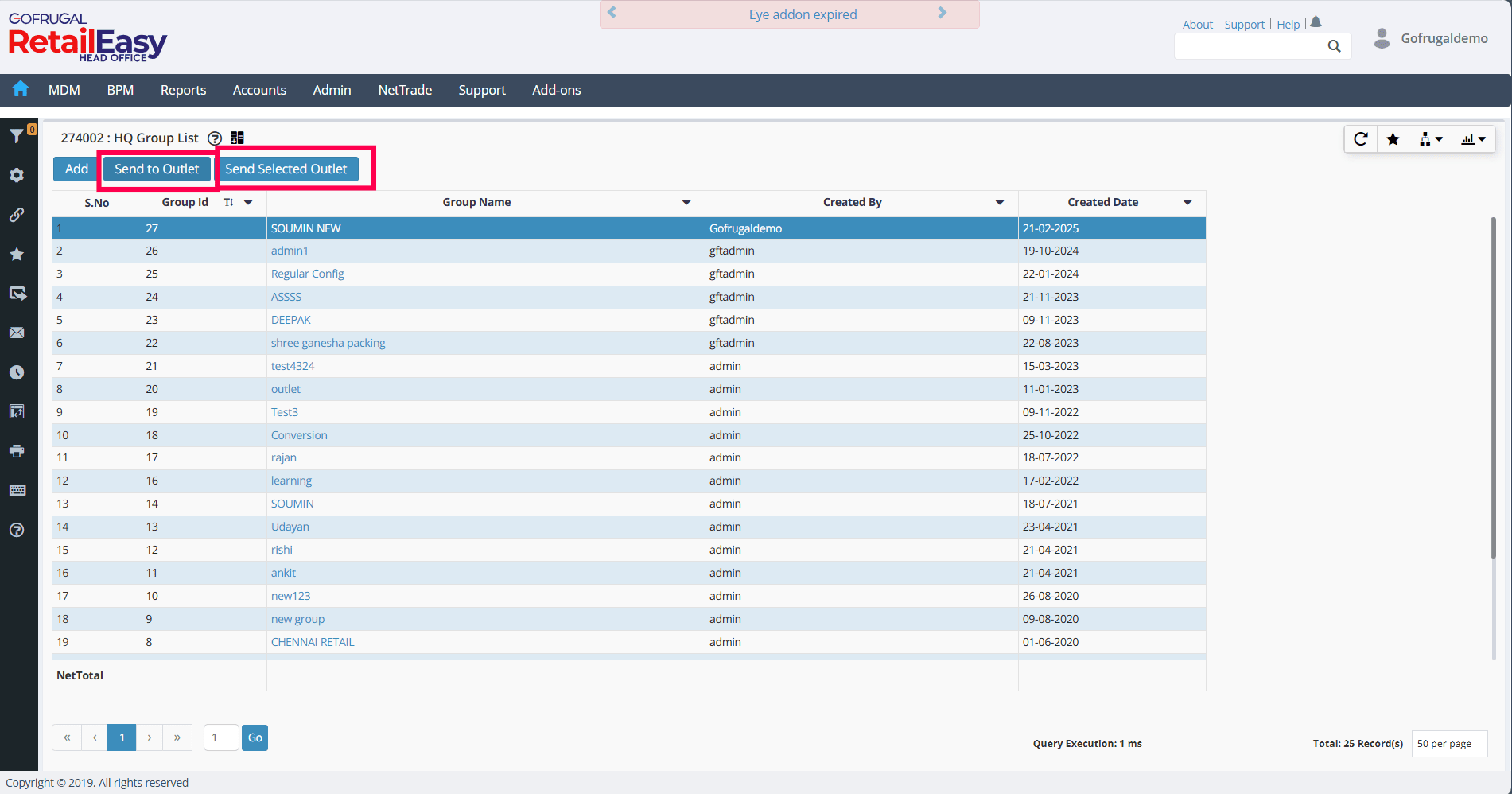Click the chain link icon in sidebar

17,215
